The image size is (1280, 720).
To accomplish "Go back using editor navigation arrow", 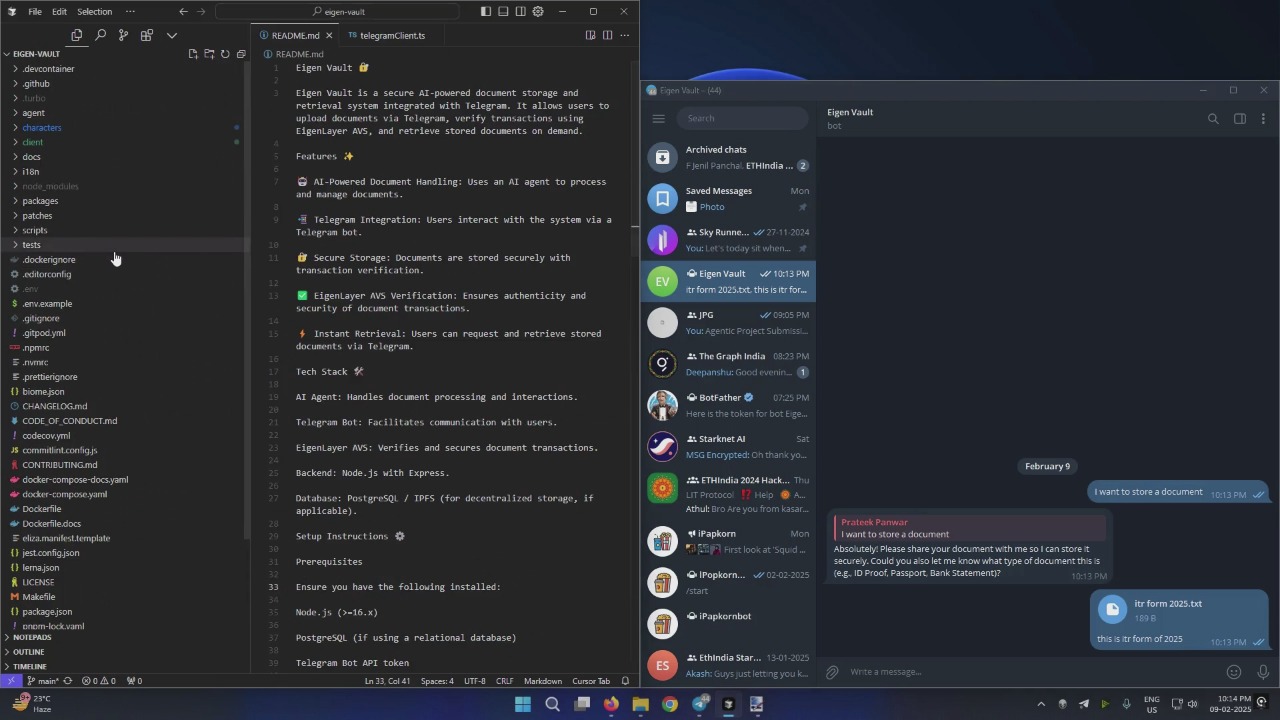I will click(x=183, y=12).
